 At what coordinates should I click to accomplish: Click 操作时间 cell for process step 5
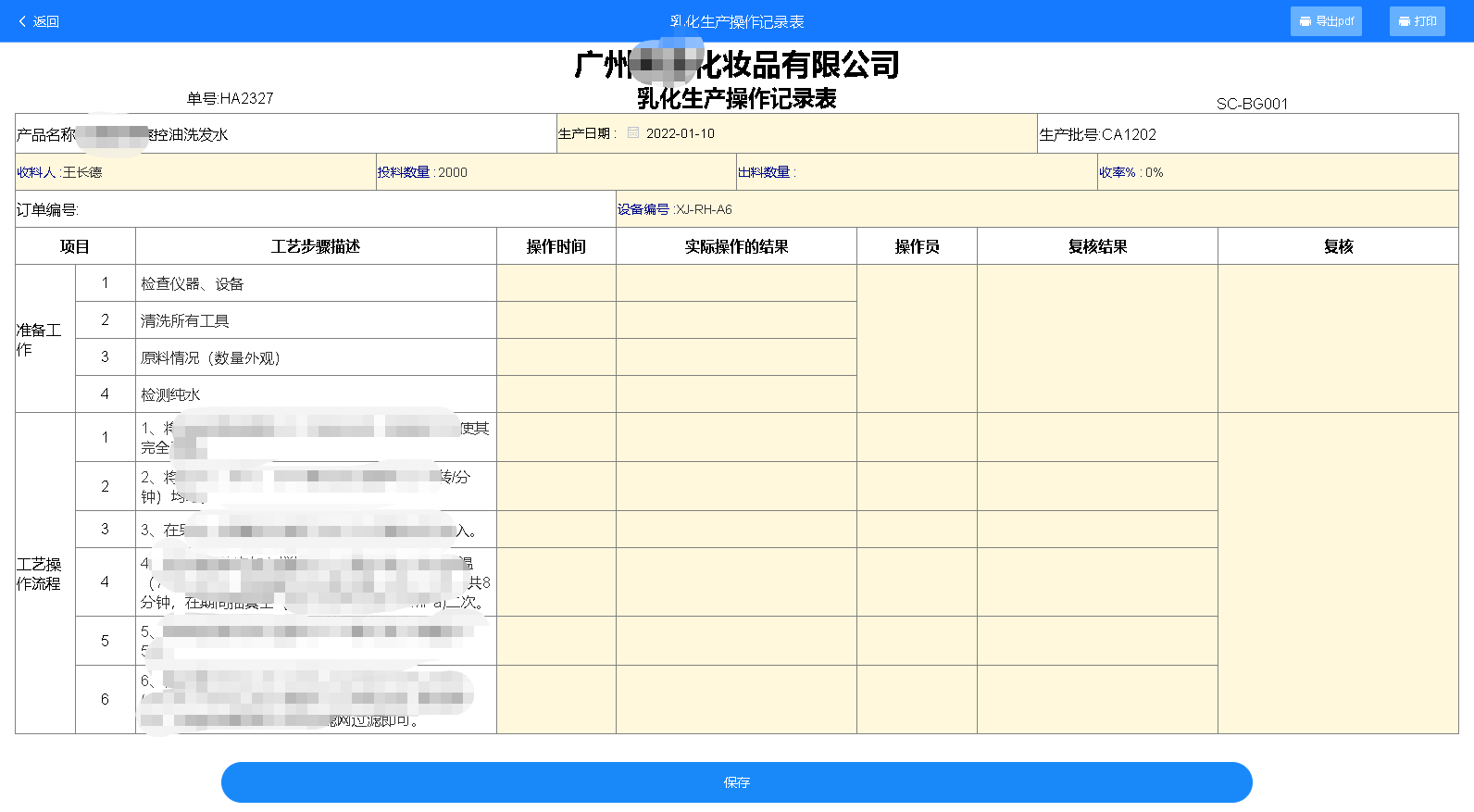click(x=556, y=641)
